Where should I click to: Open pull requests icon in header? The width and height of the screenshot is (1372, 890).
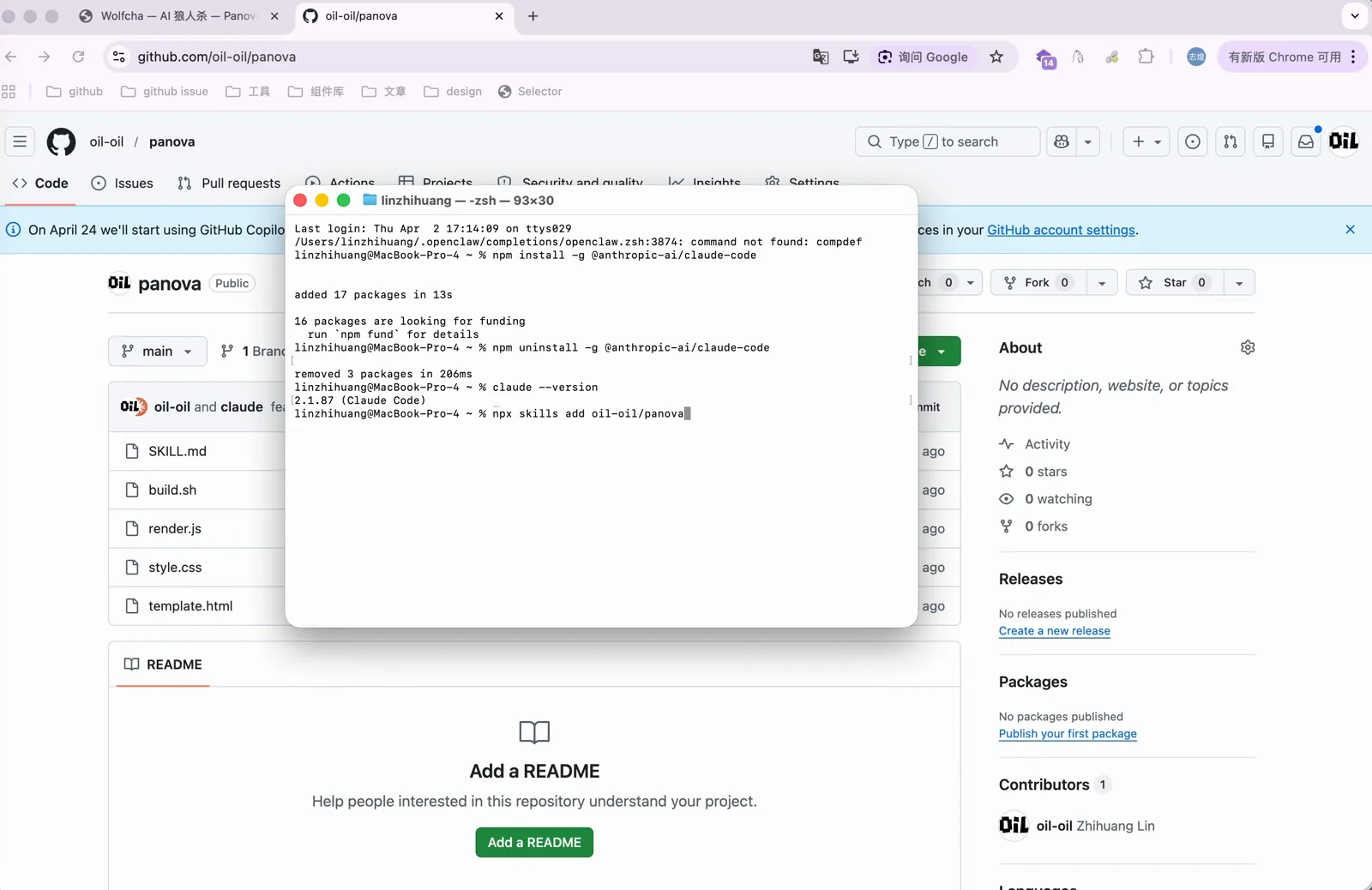pos(1231,141)
